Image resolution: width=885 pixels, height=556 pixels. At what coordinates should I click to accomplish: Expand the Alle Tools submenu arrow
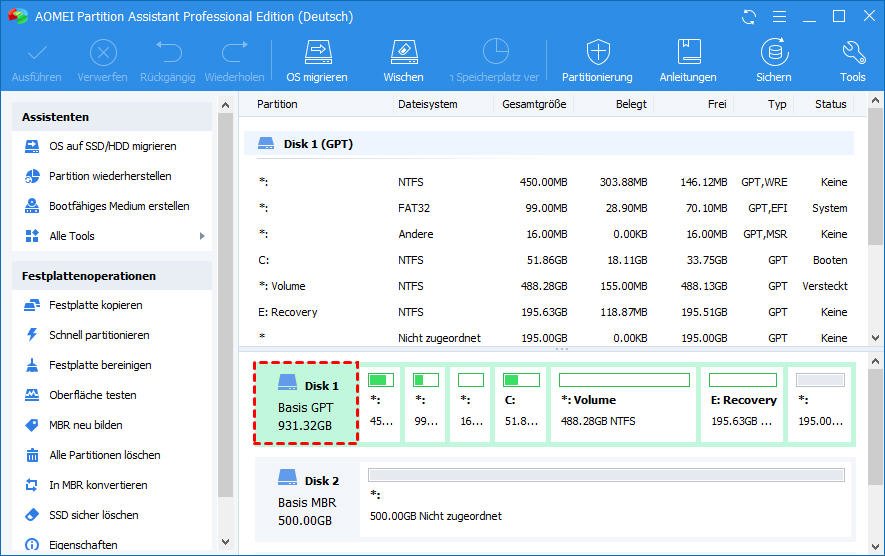pos(202,236)
